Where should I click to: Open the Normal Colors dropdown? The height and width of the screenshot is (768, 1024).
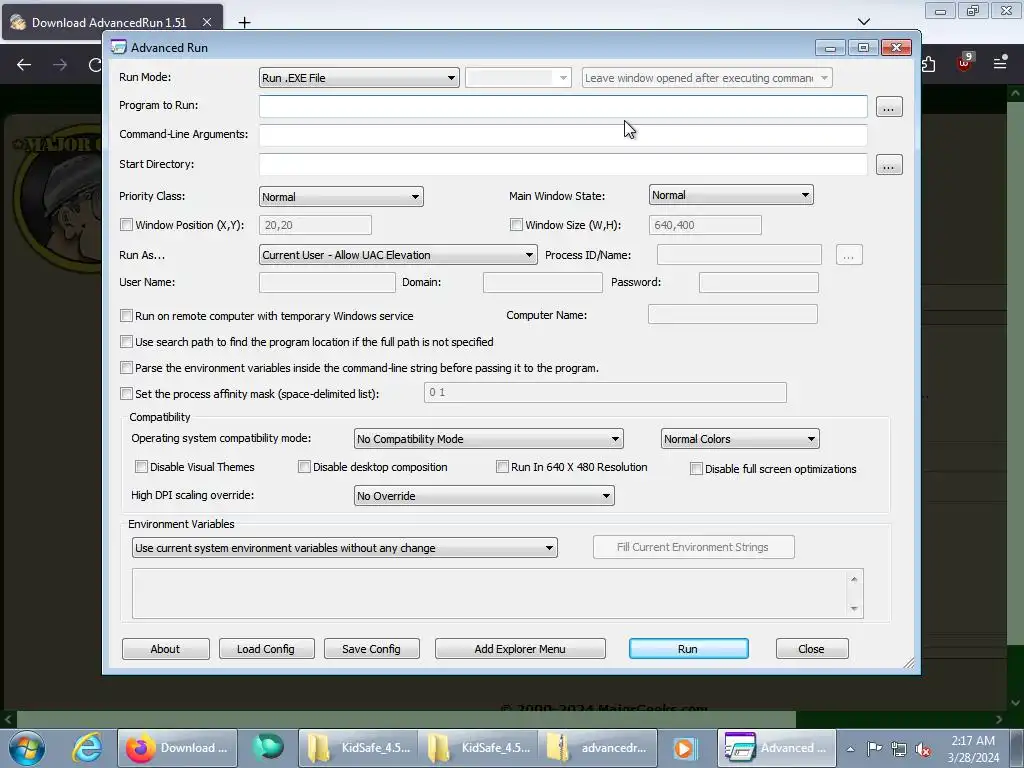point(740,439)
